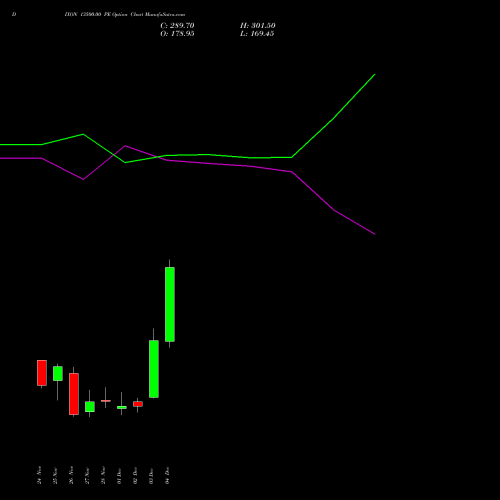The image size is (500, 500).
Task: Click the close value C: 289.70
Action: point(177,26)
